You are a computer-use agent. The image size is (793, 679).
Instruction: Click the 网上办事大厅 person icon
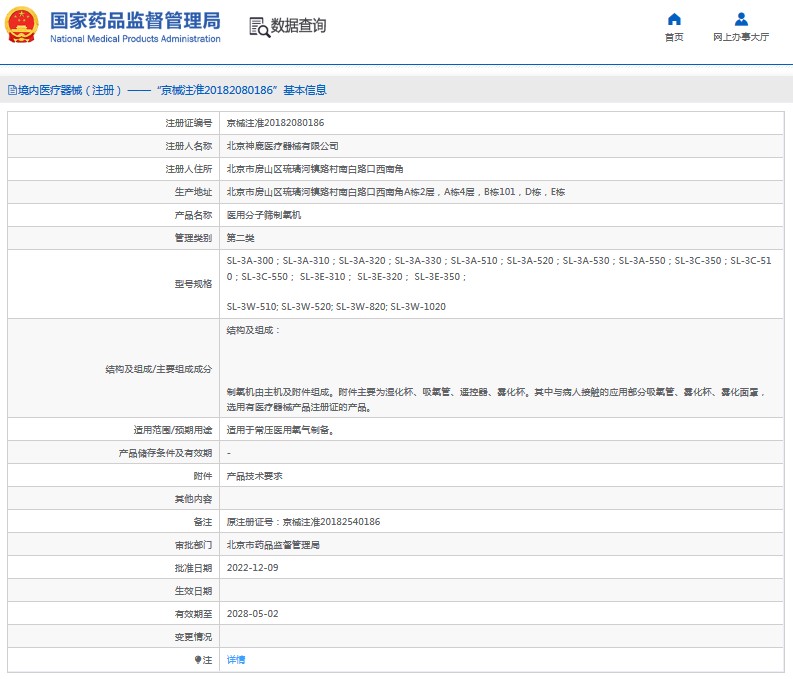click(741, 19)
